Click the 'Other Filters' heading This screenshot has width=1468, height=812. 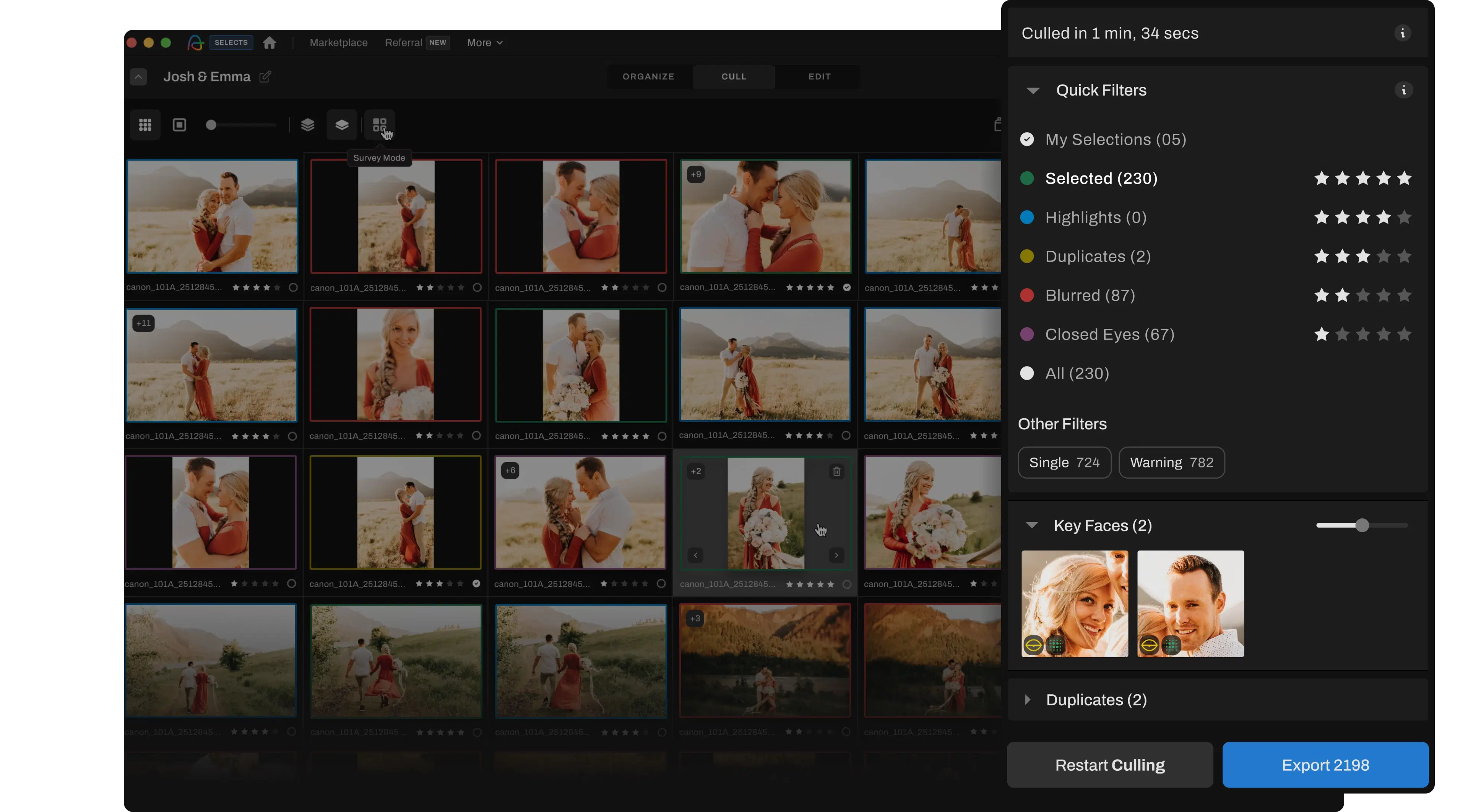[1062, 424]
